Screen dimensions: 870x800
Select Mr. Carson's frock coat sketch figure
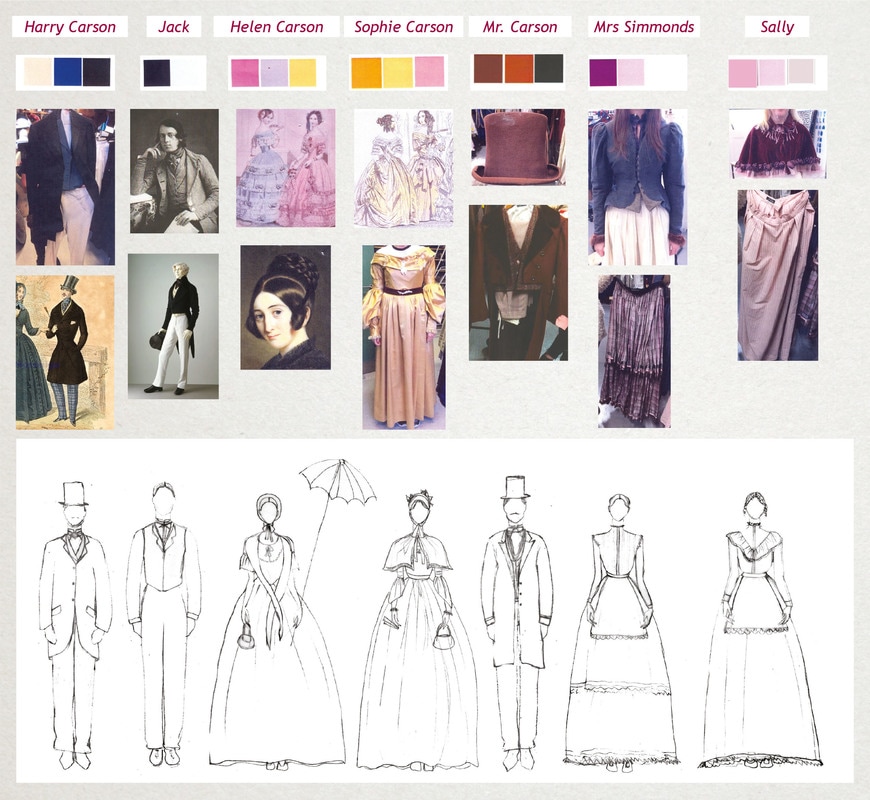[517, 623]
